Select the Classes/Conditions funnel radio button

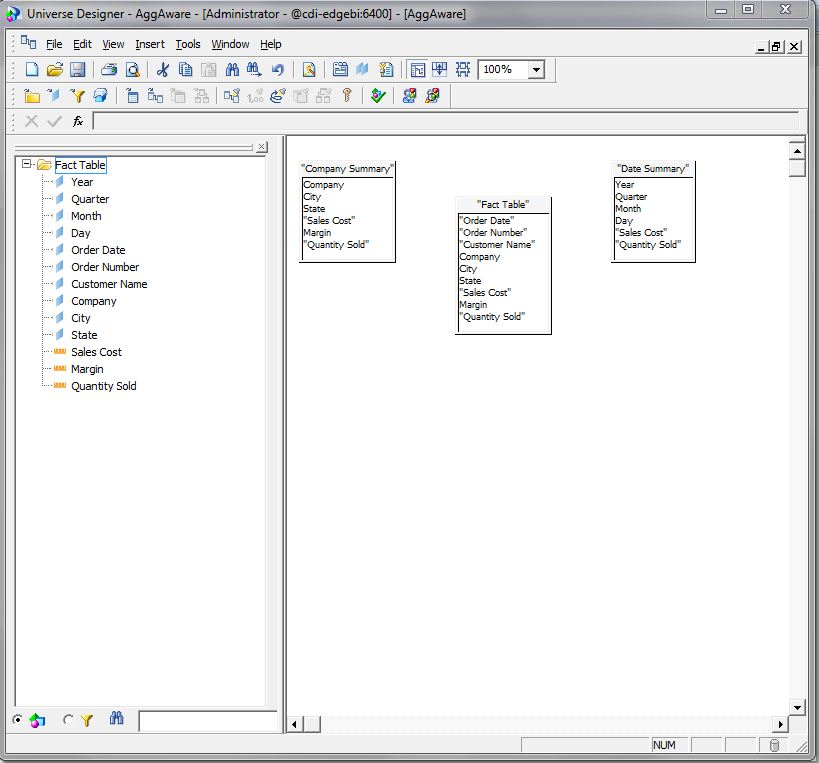68,720
